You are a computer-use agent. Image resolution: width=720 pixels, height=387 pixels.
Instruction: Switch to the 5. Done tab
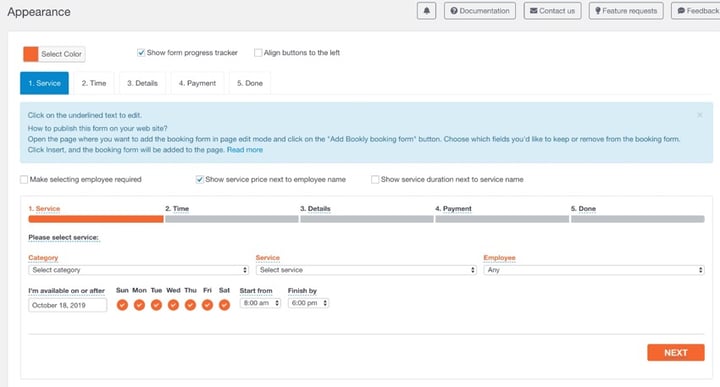[x=250, y=83]
